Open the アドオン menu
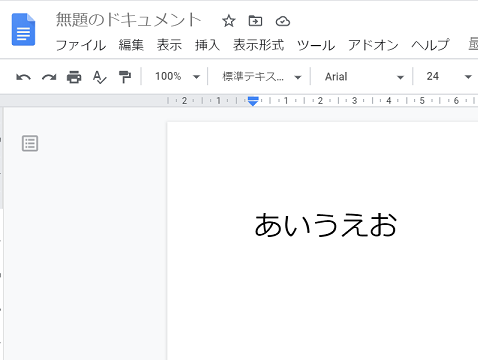Image resolution: width=478 pixels, height=360 pixels. pos(373,45)
